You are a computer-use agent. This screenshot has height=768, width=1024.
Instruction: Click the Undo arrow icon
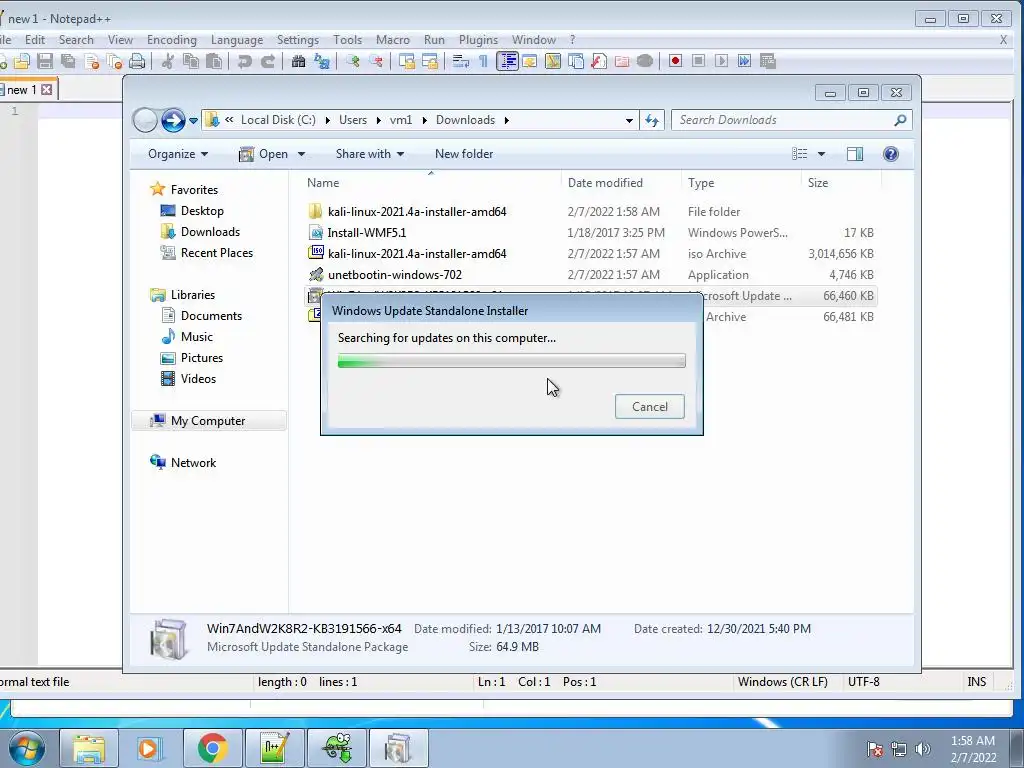coord(244,61)
